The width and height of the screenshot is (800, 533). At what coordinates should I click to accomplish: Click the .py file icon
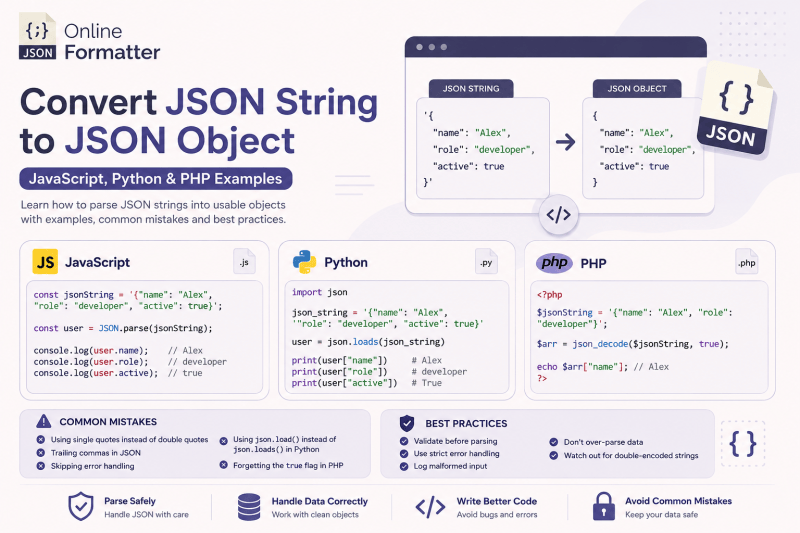[486, 262]
